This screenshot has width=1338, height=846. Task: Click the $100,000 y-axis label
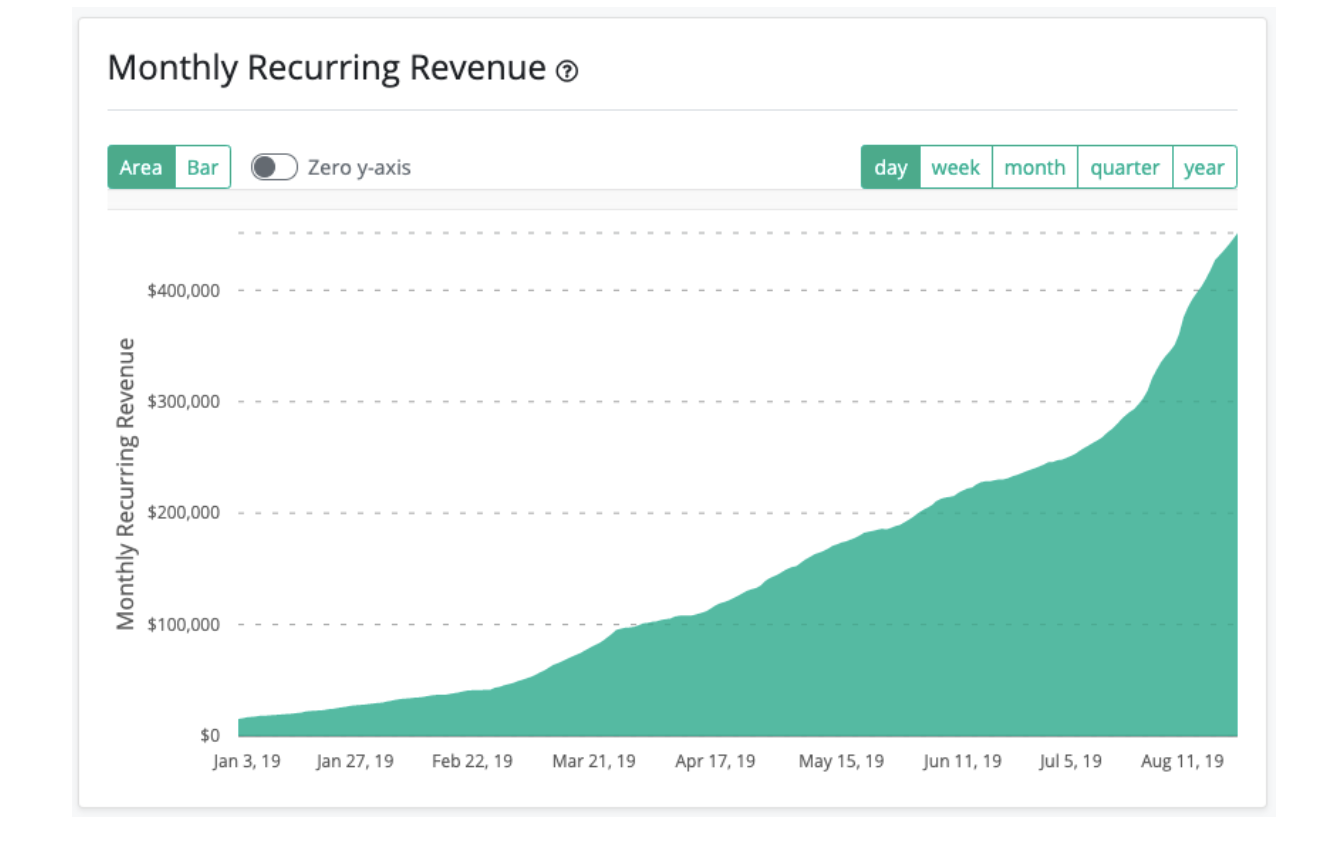(x=182, y=624)
